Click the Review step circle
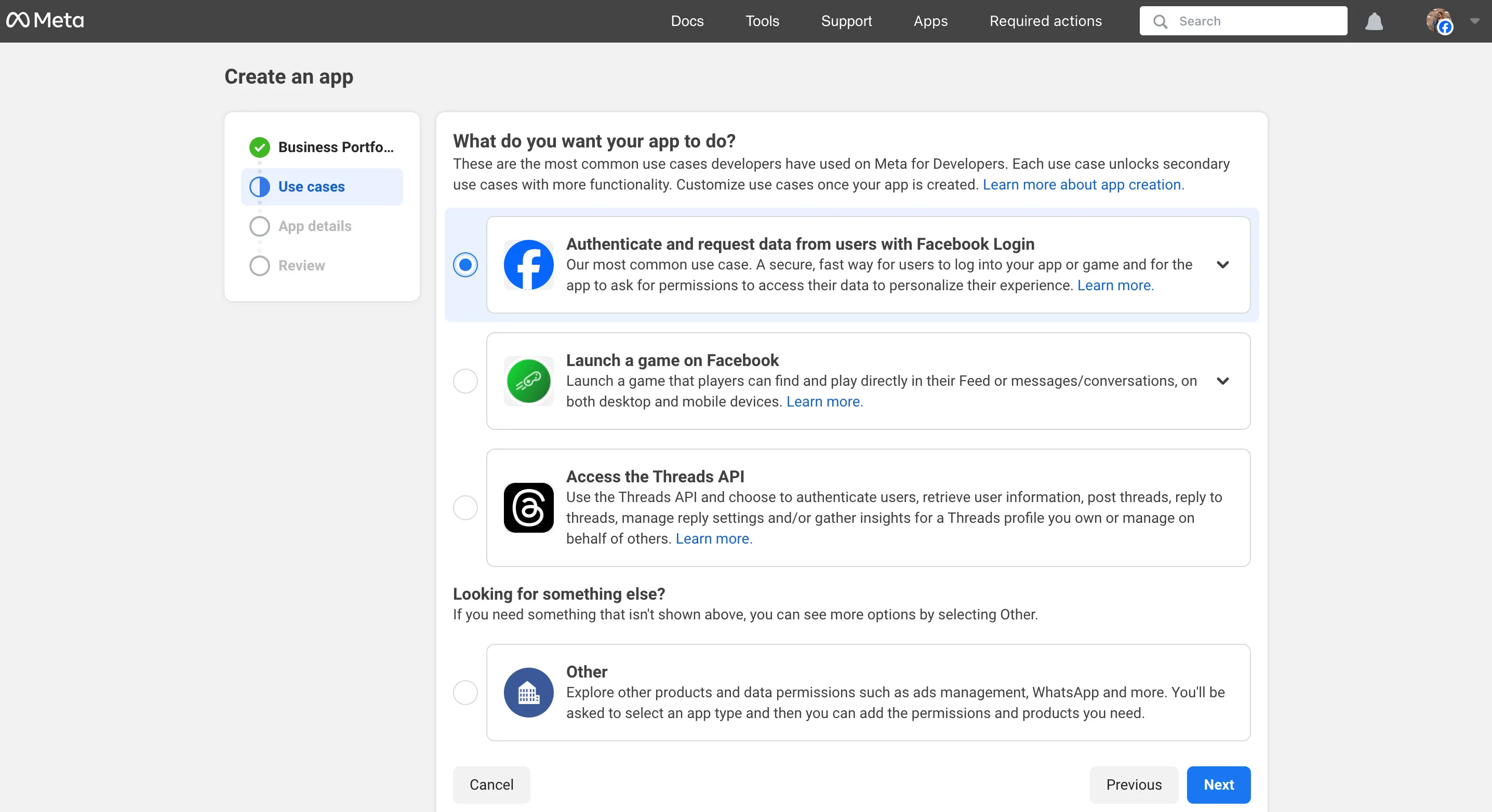This screenshot has height=812, width=1492. coord(259,266)
